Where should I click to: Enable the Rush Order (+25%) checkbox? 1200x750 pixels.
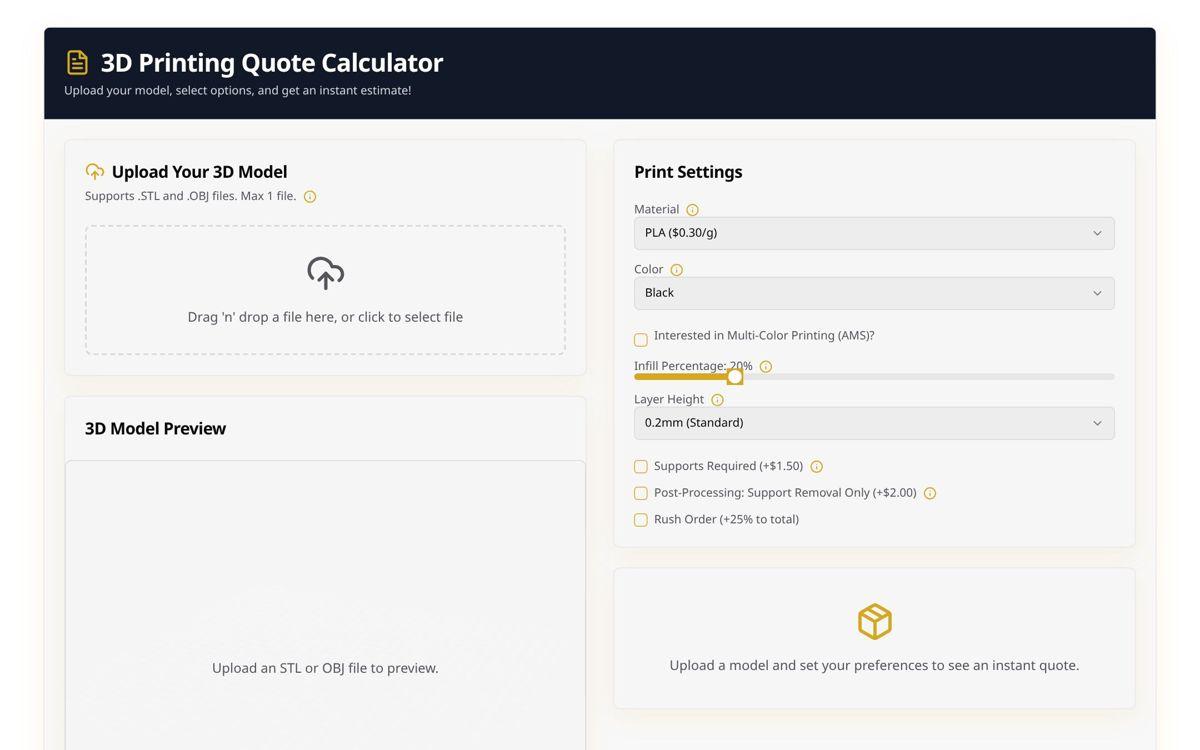click(x=641, y=520)
